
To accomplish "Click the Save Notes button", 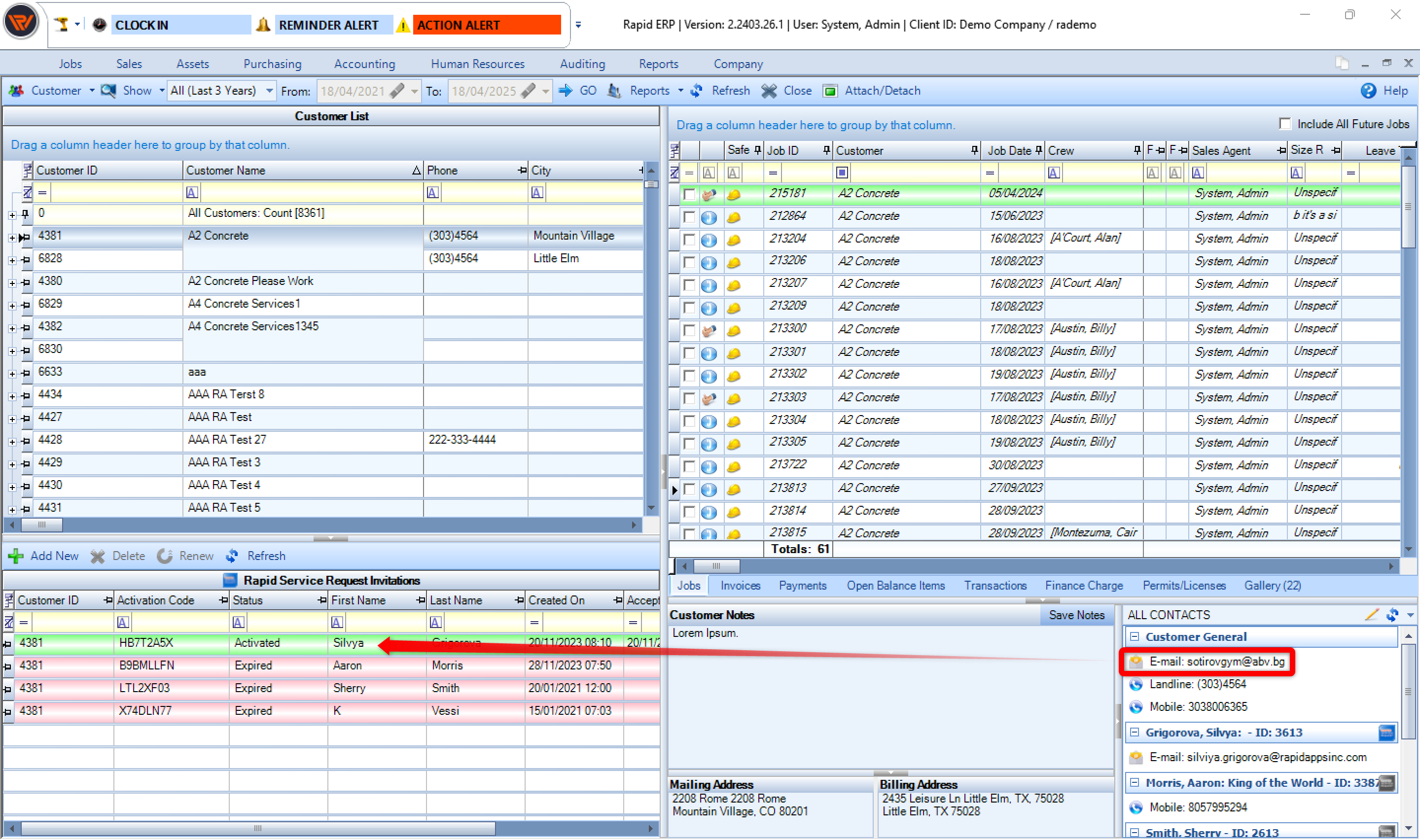I will coord(1076,615).
